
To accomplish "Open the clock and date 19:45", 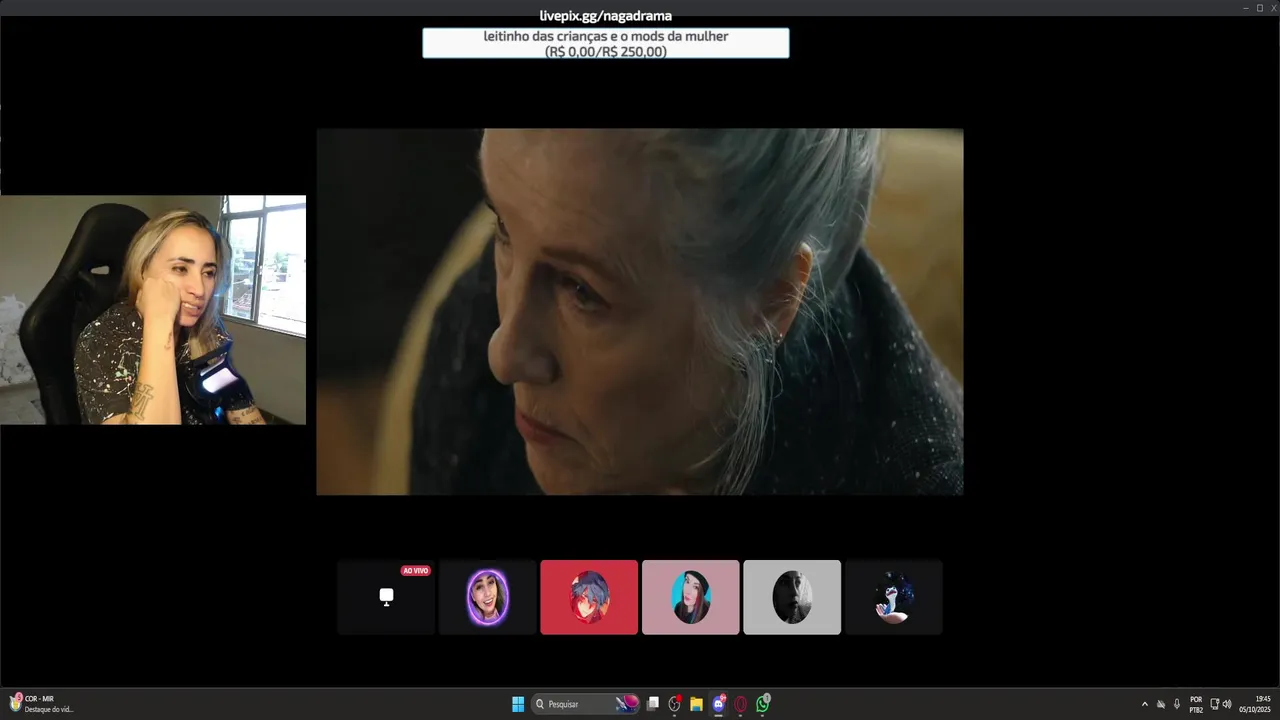I will click(1255, 704).
